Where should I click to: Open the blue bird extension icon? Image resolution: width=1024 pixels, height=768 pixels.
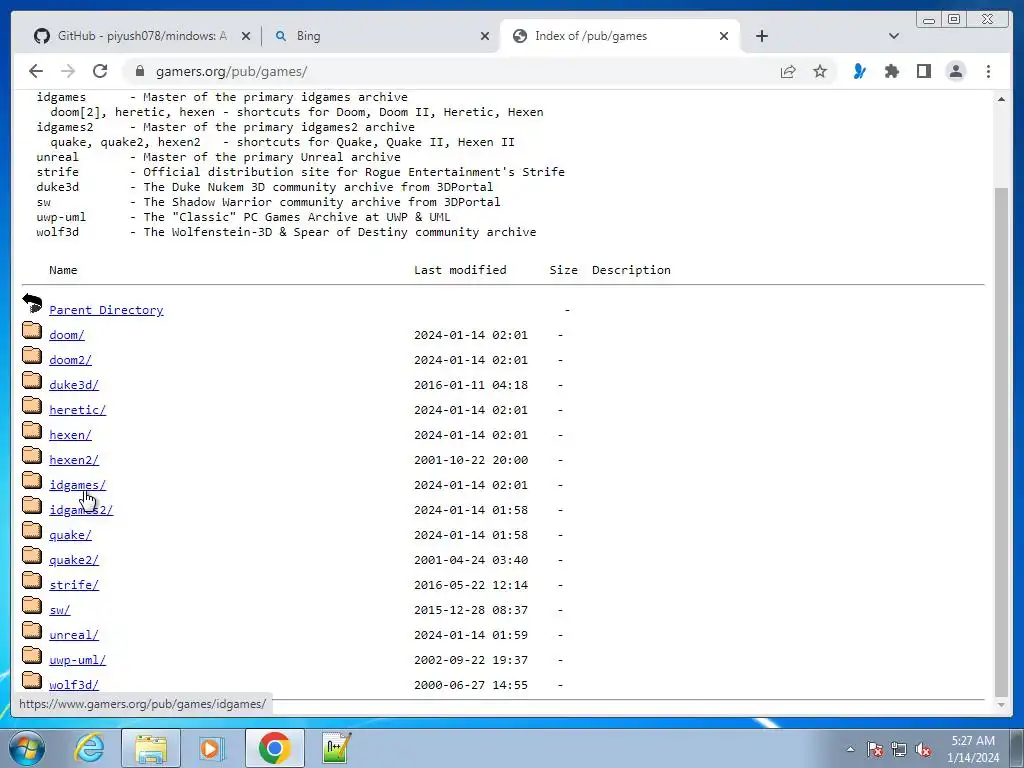pos(859,71)
